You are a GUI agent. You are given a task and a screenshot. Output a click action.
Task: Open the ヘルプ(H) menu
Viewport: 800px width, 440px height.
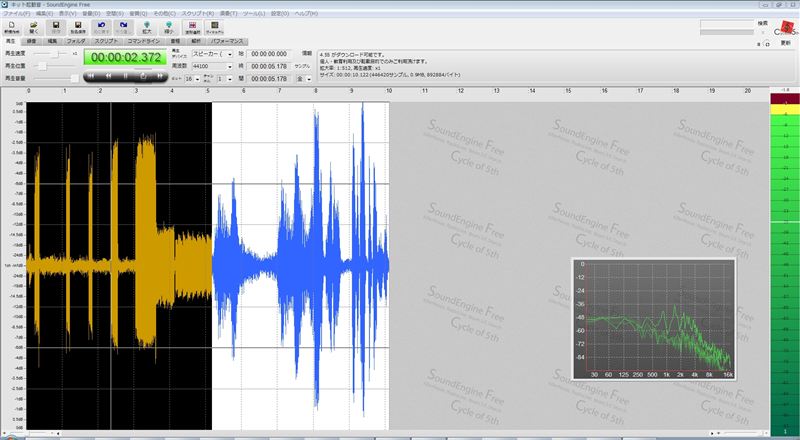[x=306, y=14]
